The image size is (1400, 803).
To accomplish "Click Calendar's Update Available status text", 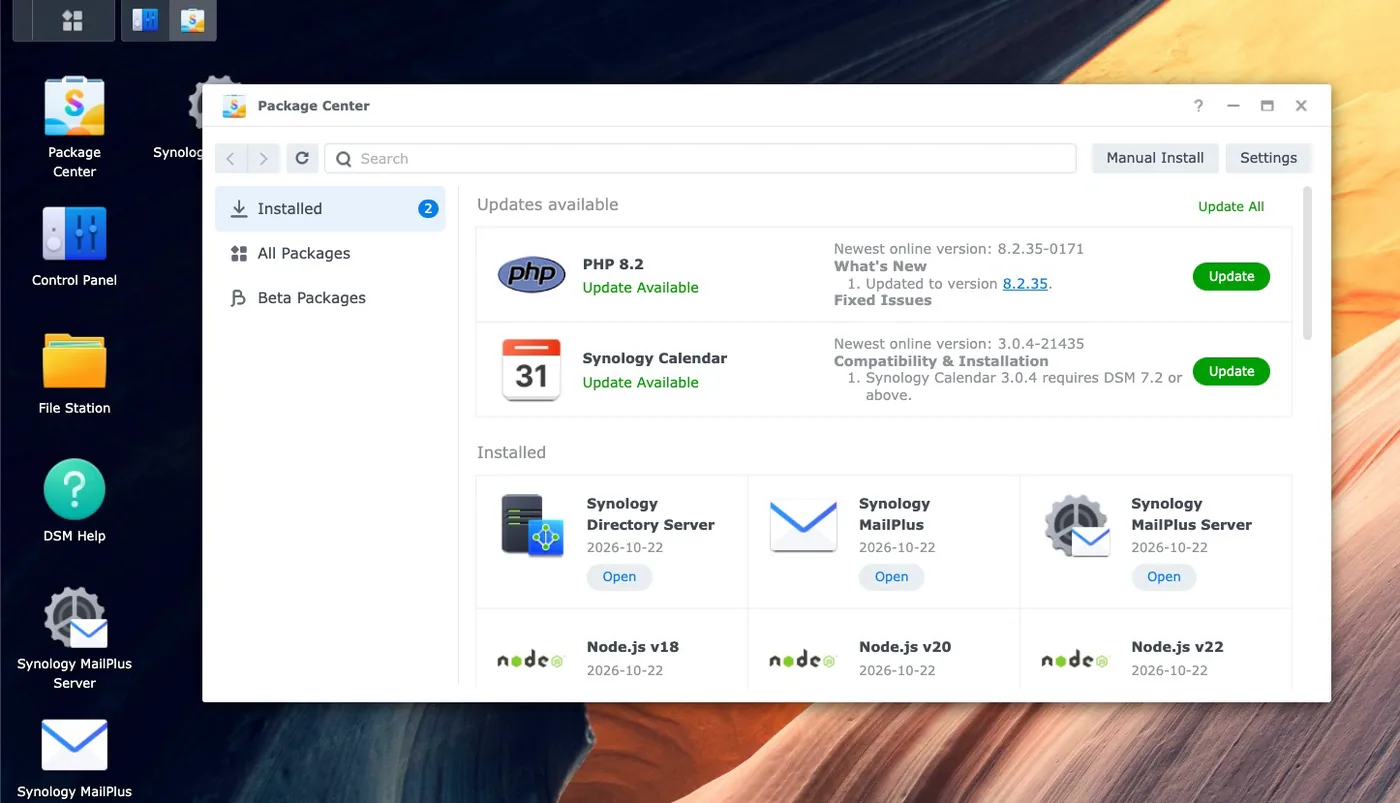I will click(641, 383).
